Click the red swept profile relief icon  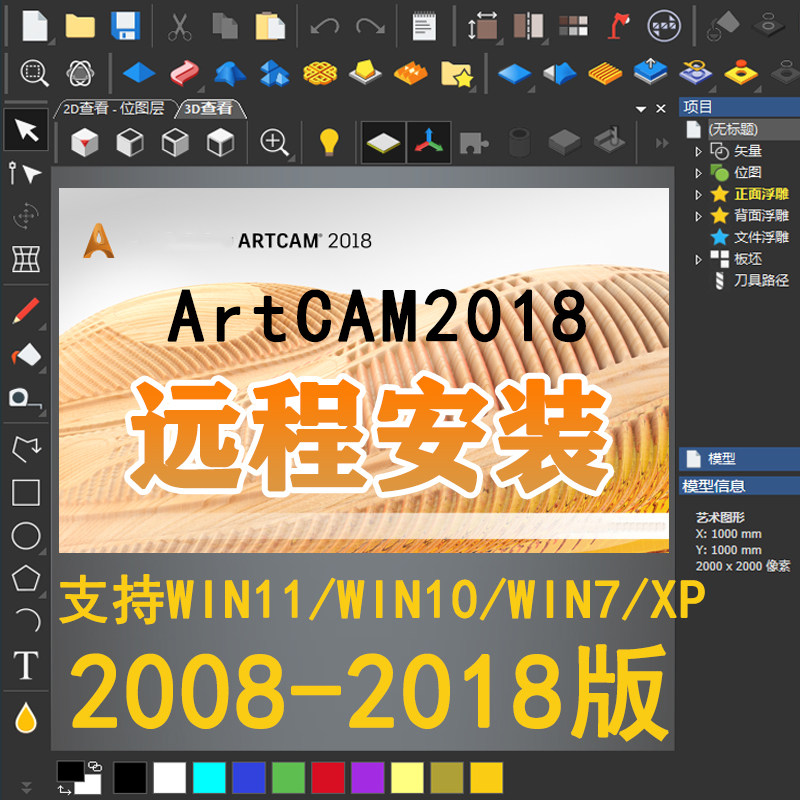(x=185, y=73)
